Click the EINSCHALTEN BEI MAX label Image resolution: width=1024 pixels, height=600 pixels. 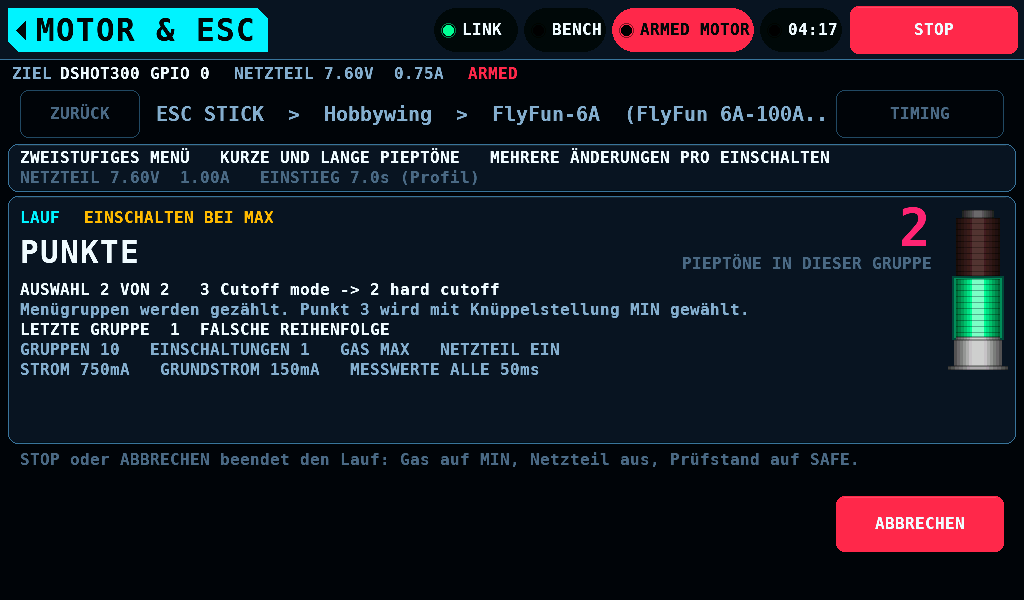click(x=179, y=217)
